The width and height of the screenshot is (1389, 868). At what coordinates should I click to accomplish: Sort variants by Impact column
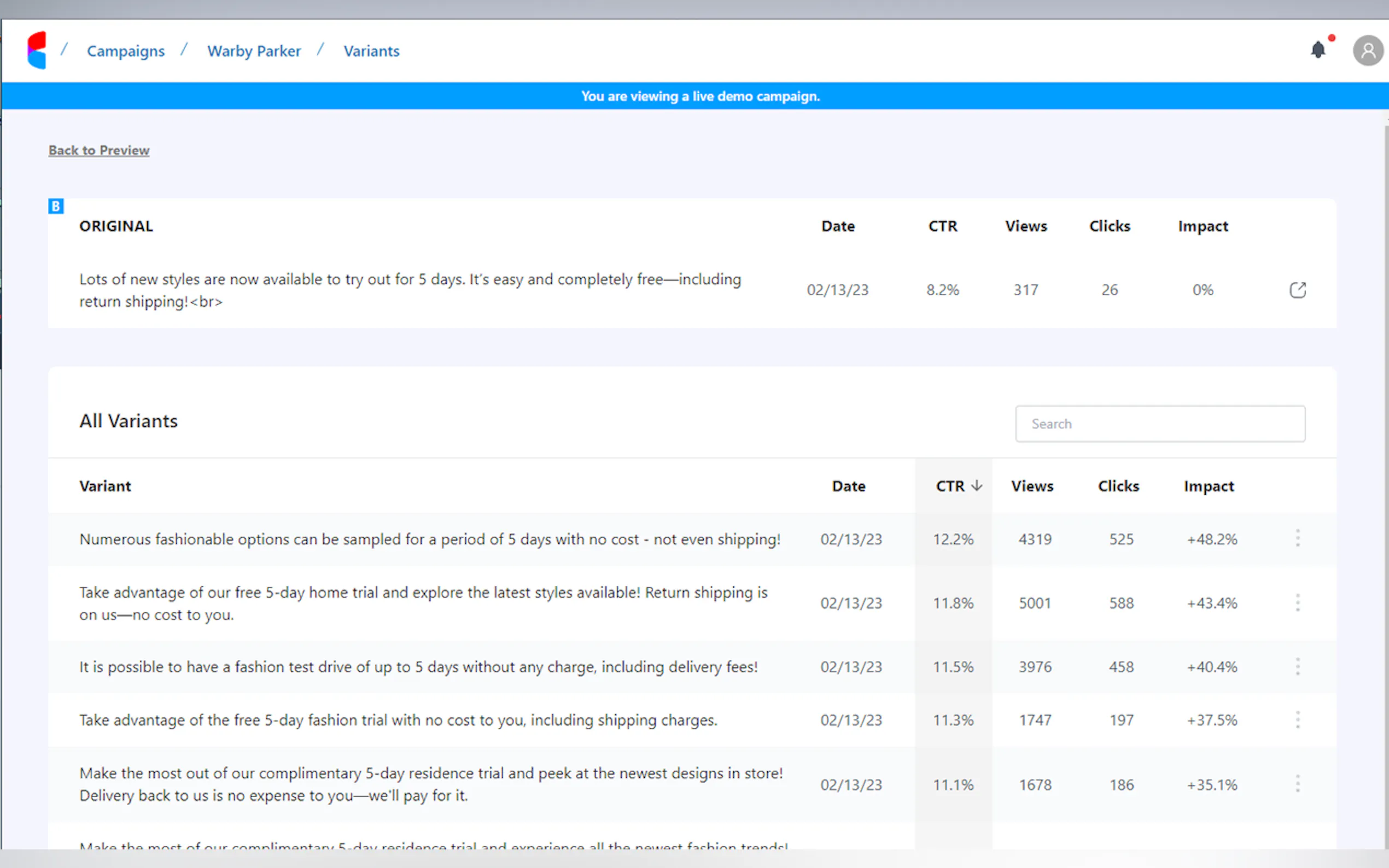click(x=1208, y=486)
